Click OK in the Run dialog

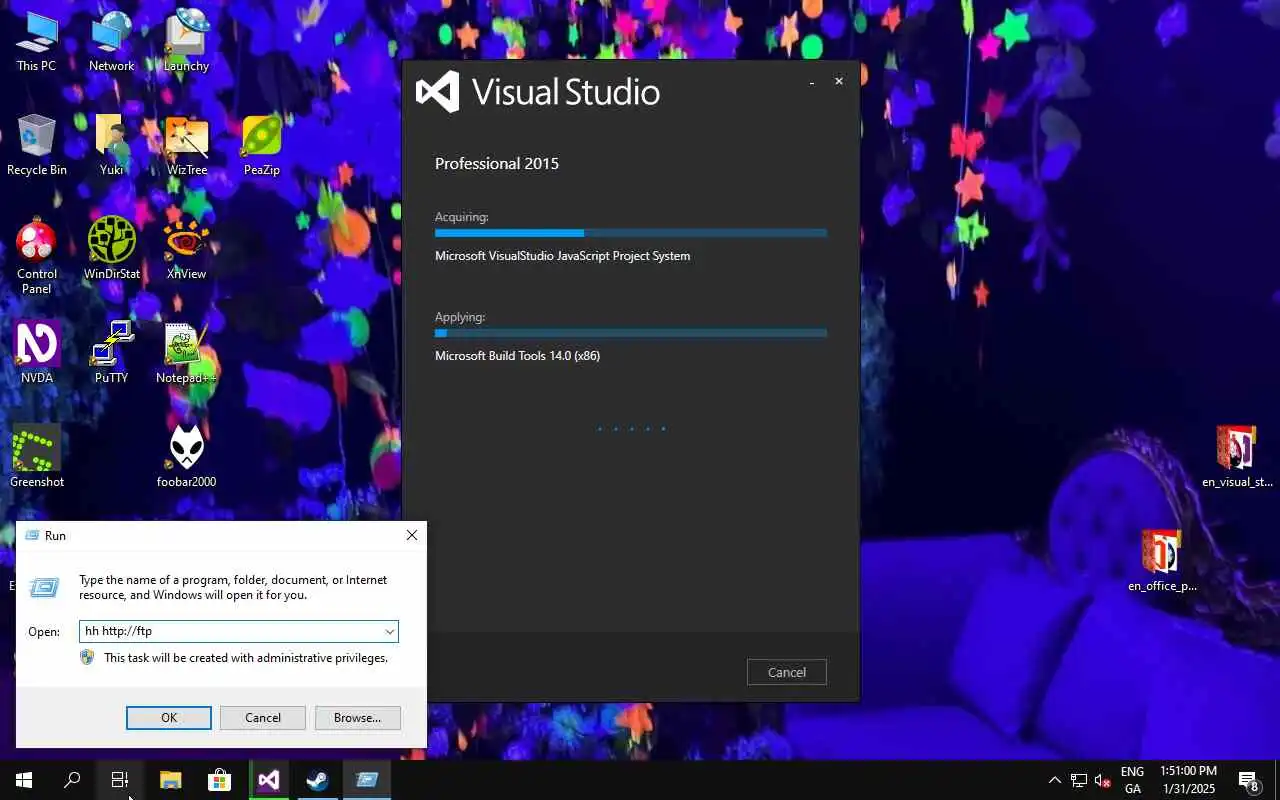click(x=169, y=717)
